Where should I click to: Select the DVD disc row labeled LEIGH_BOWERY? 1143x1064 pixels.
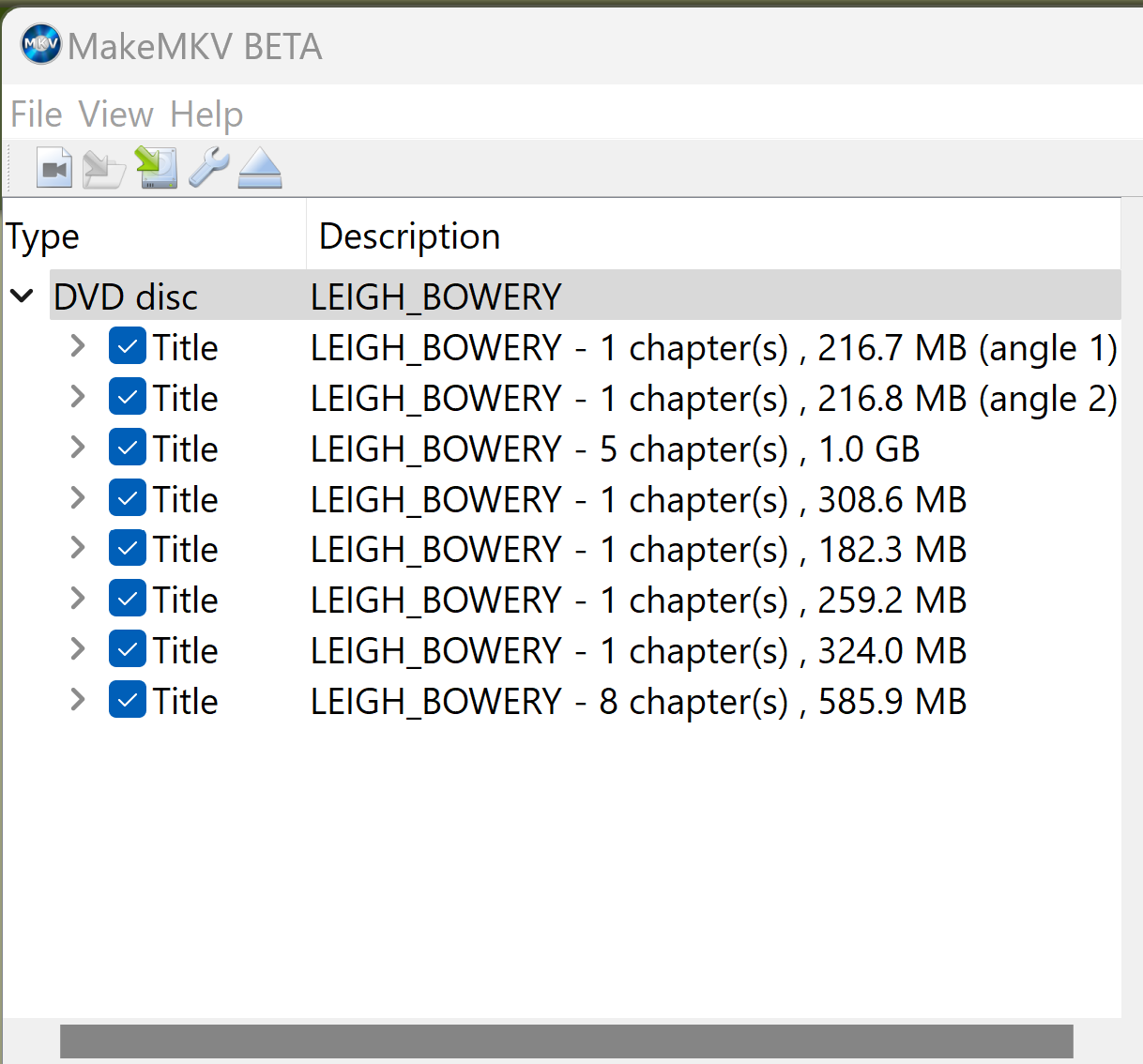click(585, 296)
